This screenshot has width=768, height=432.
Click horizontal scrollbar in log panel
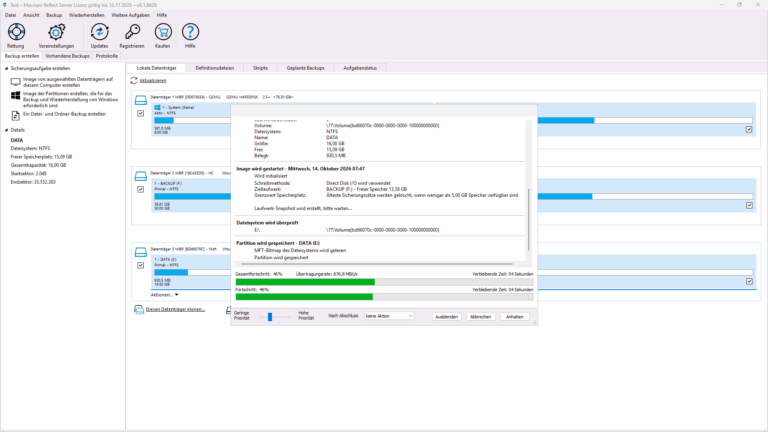(377, 264)
